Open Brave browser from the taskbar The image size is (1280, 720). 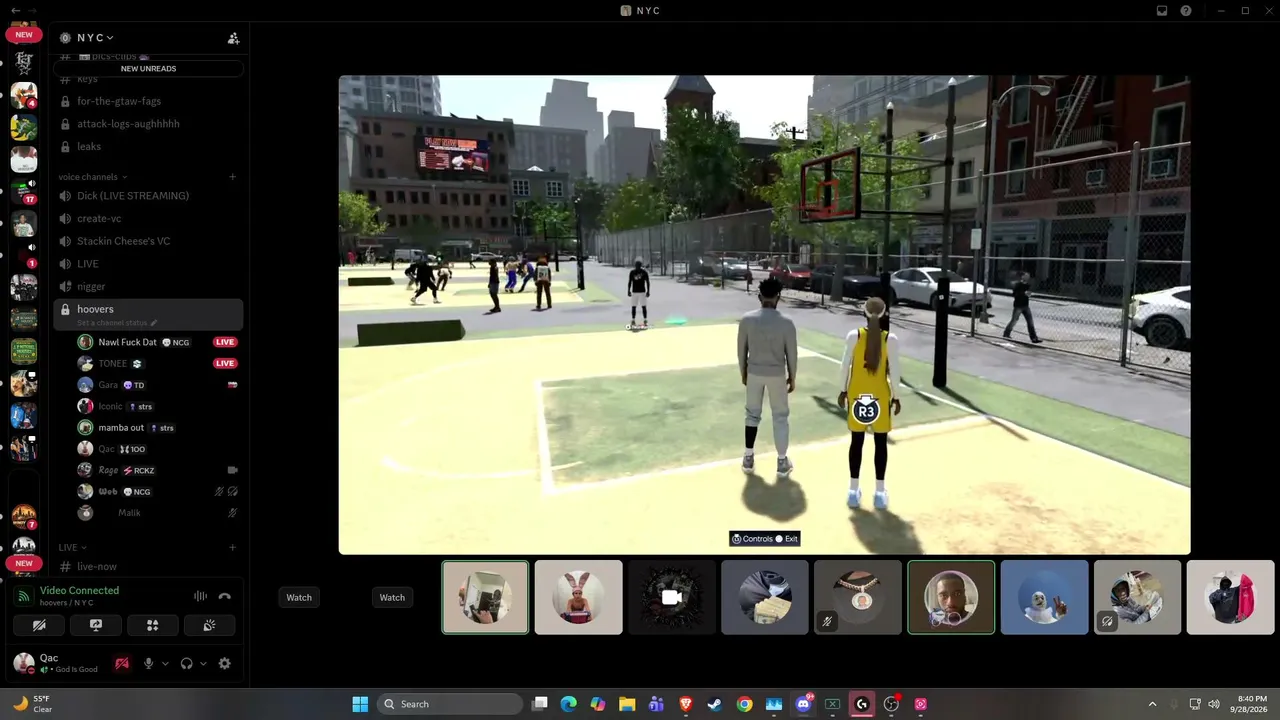click(x=685, y=704)
